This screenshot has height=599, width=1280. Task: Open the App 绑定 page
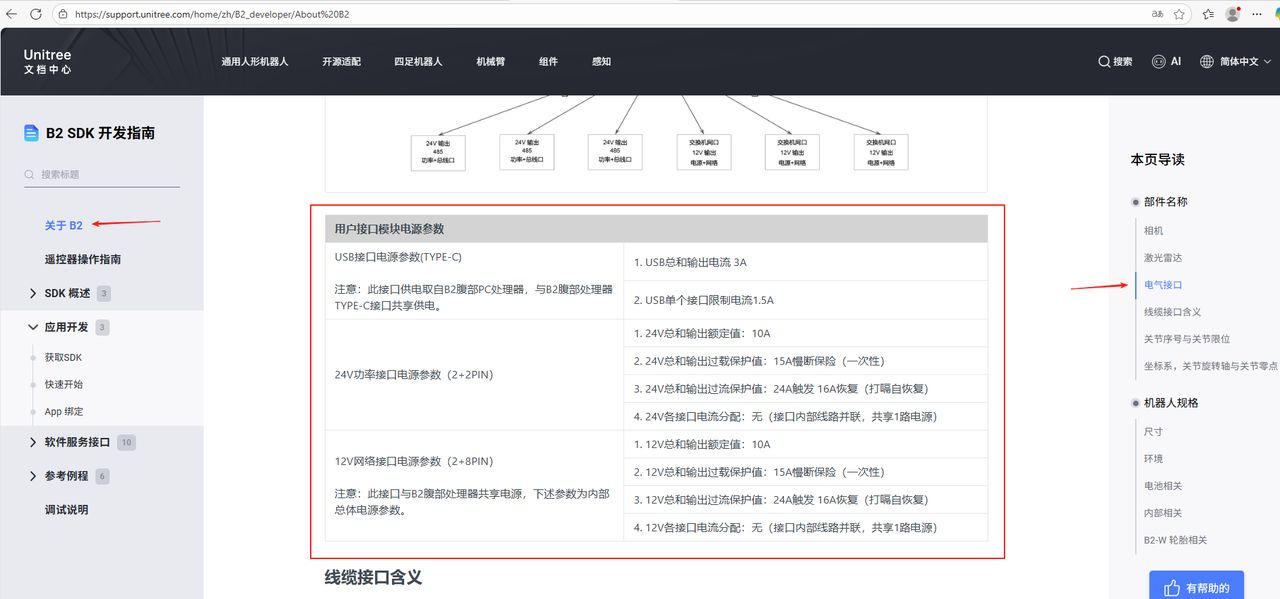point(64,411)
